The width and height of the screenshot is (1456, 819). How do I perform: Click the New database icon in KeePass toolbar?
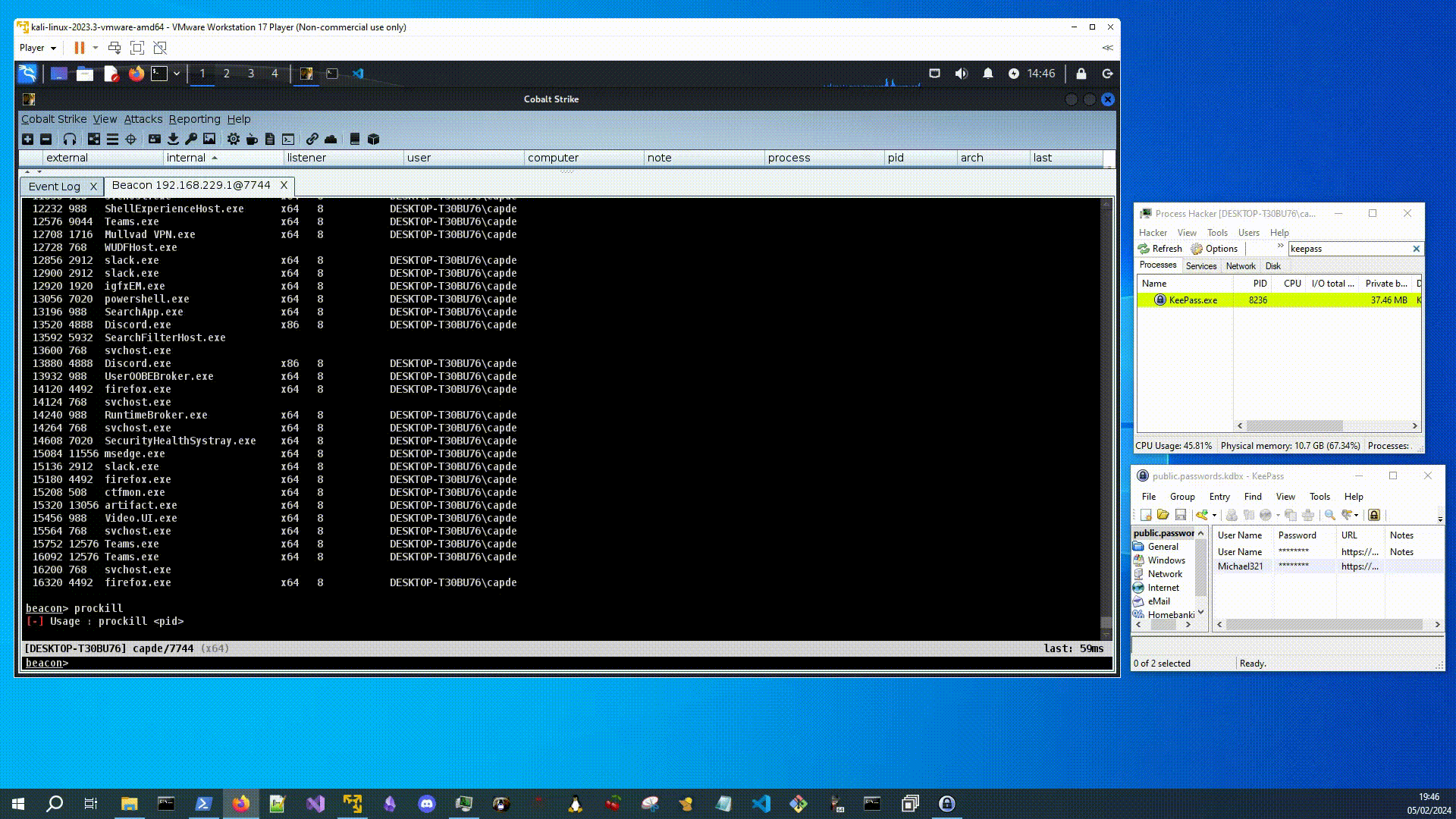pos(1146,515)
